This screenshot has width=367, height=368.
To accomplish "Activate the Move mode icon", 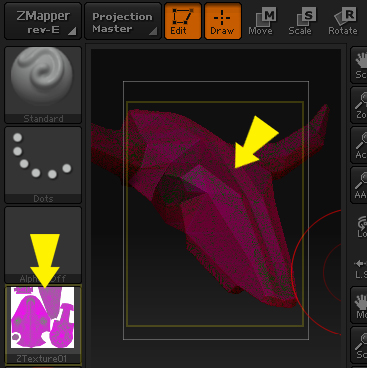I will pos(262,21).
